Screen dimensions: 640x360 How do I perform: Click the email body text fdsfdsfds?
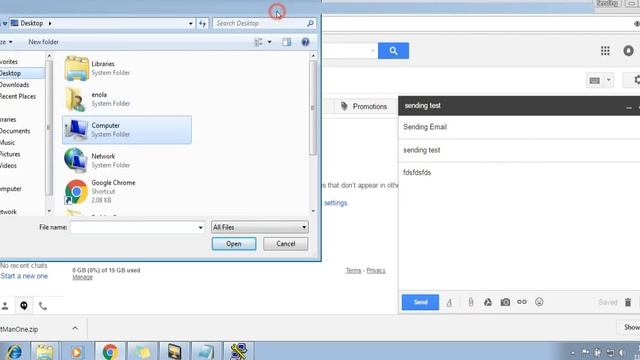(x=417, y=173)
